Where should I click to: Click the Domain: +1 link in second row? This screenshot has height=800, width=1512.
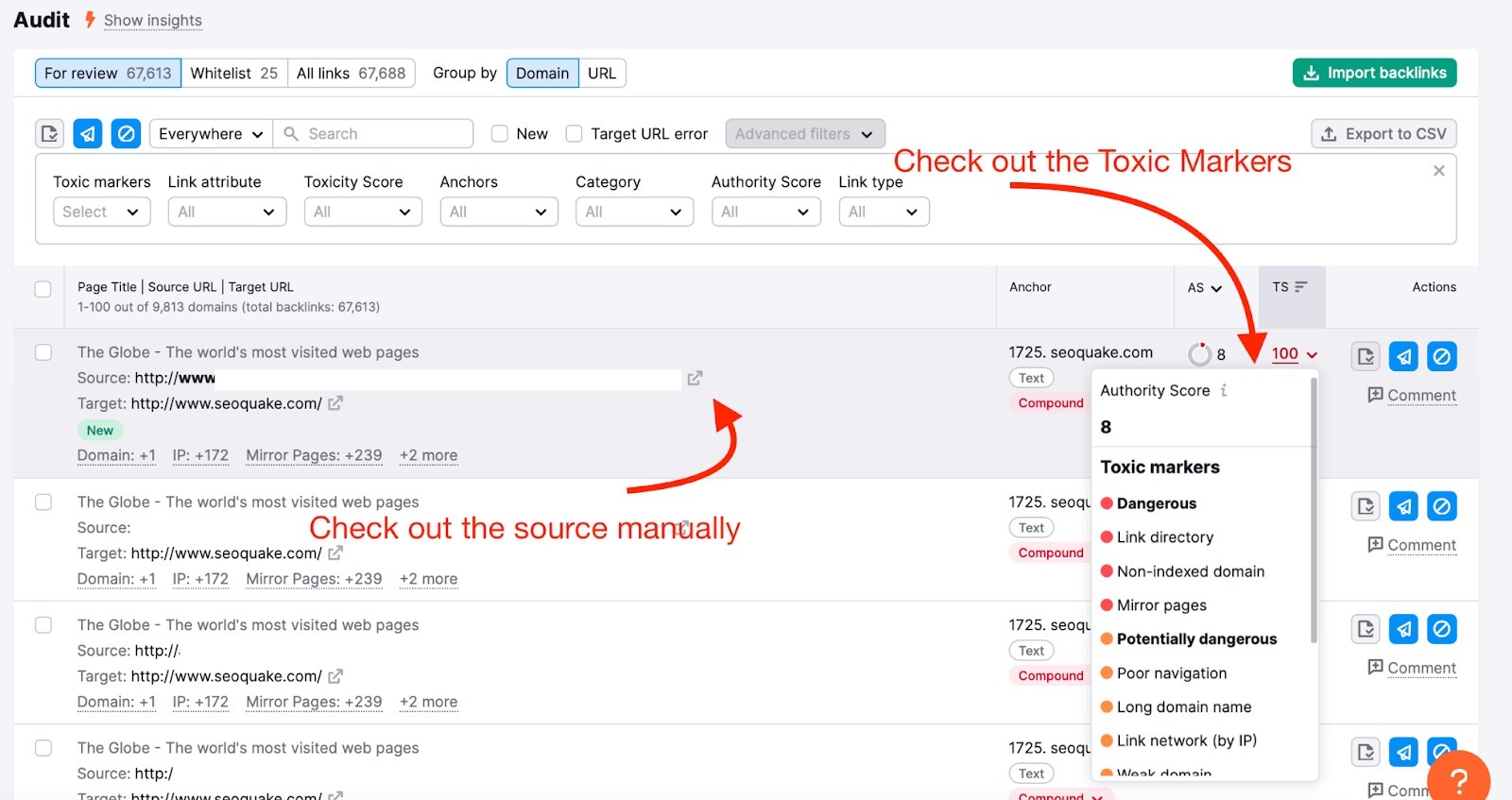tap(116, 579)
